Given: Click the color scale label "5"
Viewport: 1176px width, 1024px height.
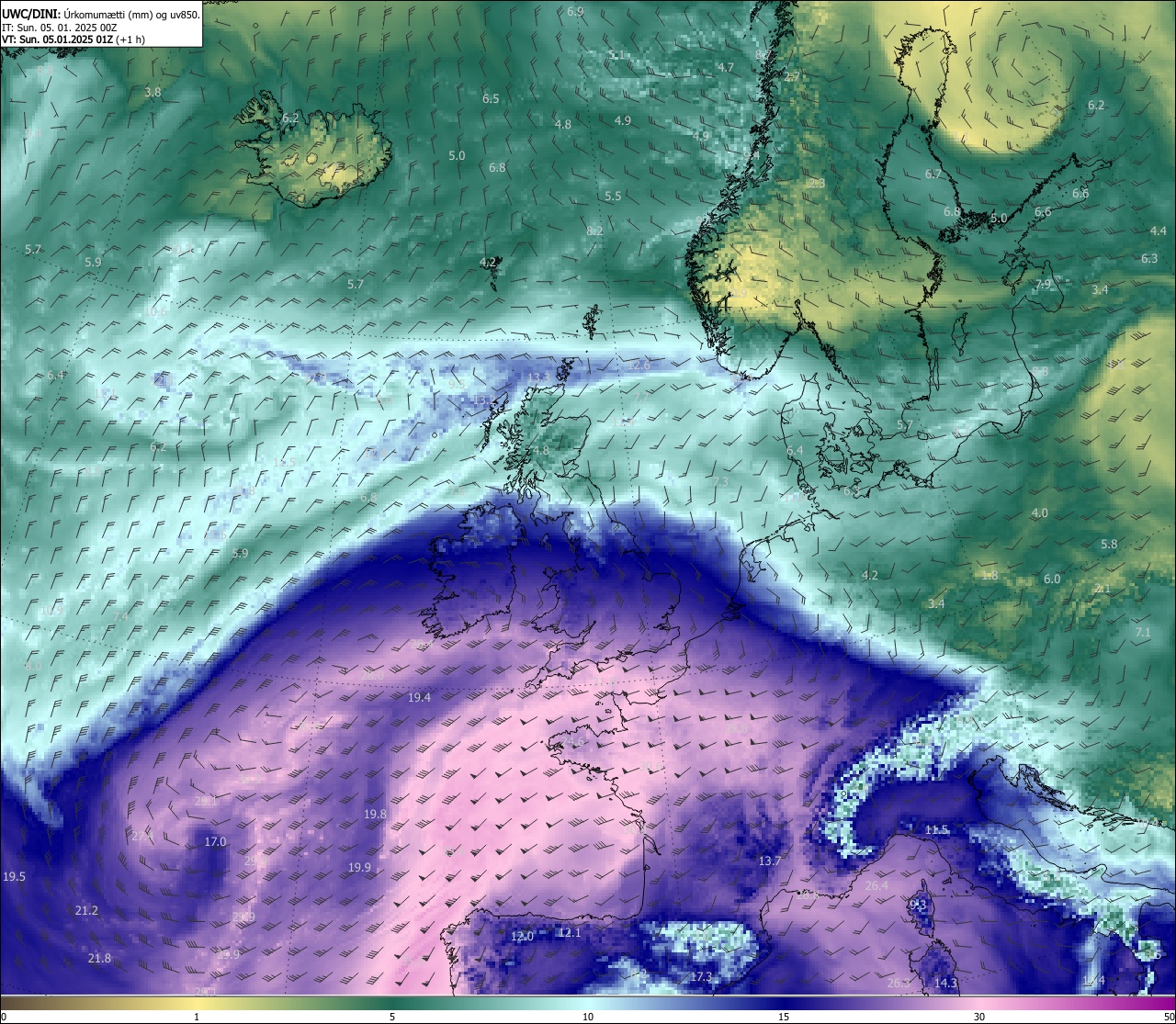Looking at the screenshot, I should [x=392, y=1017].
